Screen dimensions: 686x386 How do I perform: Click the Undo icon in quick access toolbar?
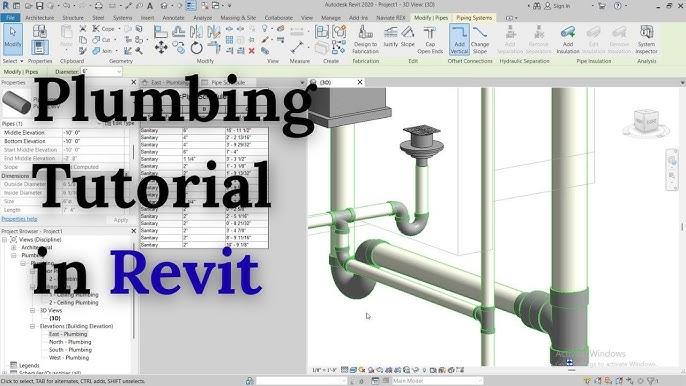pyautogui.click(x=66, y=6)
